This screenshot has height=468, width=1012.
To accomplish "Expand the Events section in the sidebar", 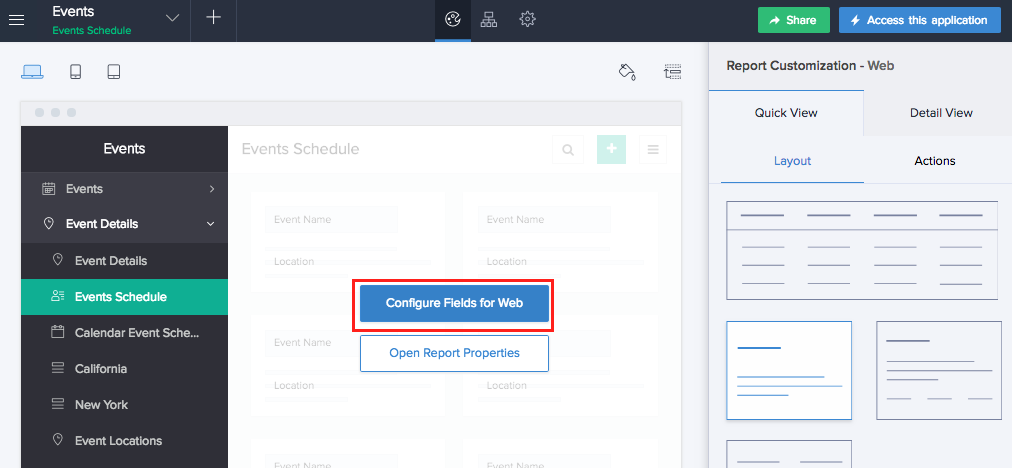I will coord(212,189).
